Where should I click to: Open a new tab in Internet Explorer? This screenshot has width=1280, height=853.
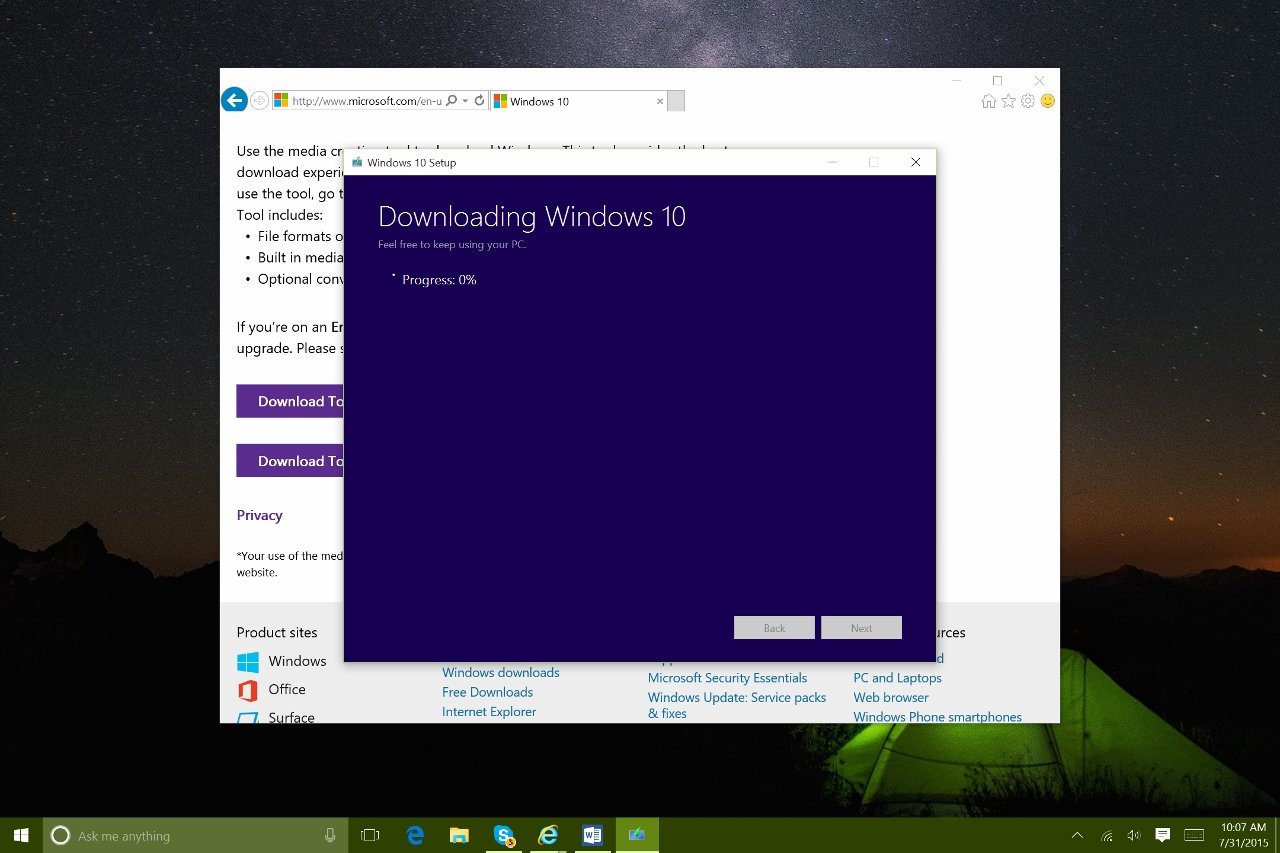676,101
